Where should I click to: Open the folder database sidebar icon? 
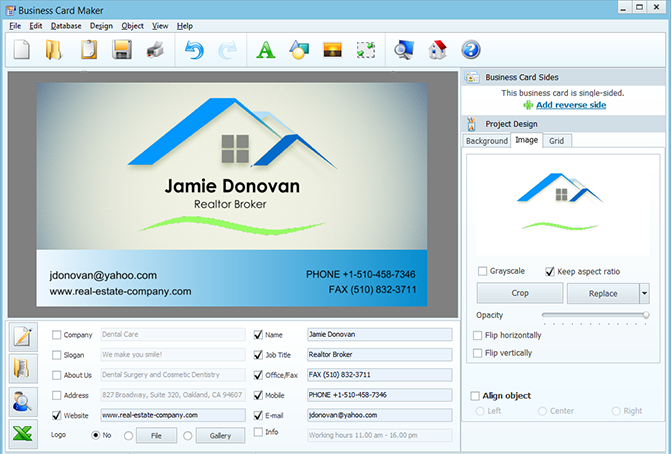tap(23, 368)
